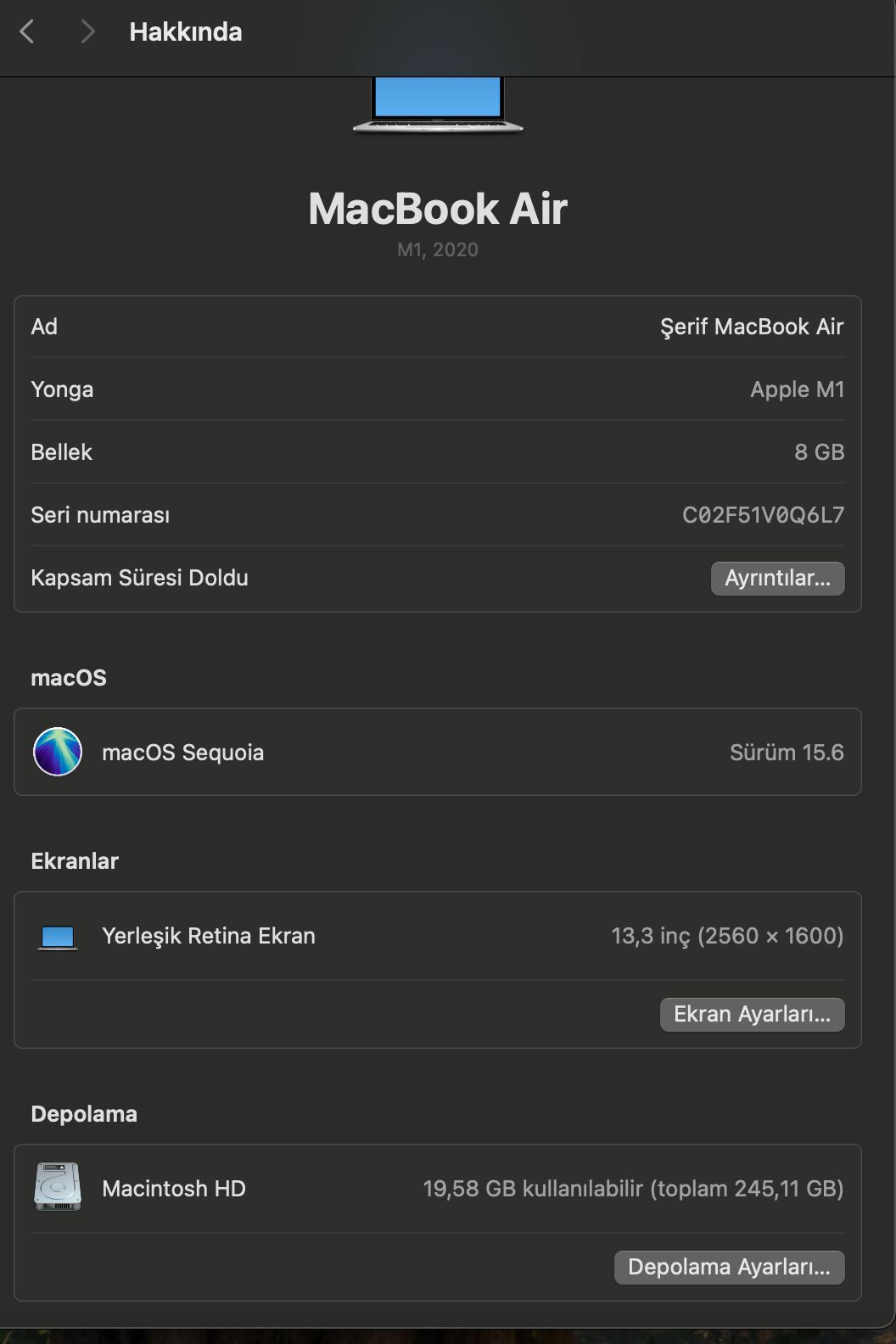Open Ekran Ayarları display settings
The width and height of the screenshot is (896, 1344).
752,1015
